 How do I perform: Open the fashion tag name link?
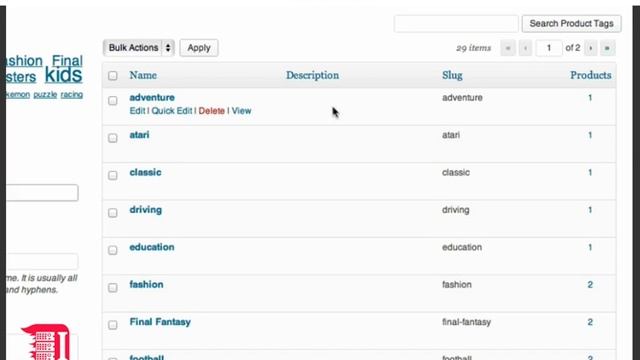(146, 284)
